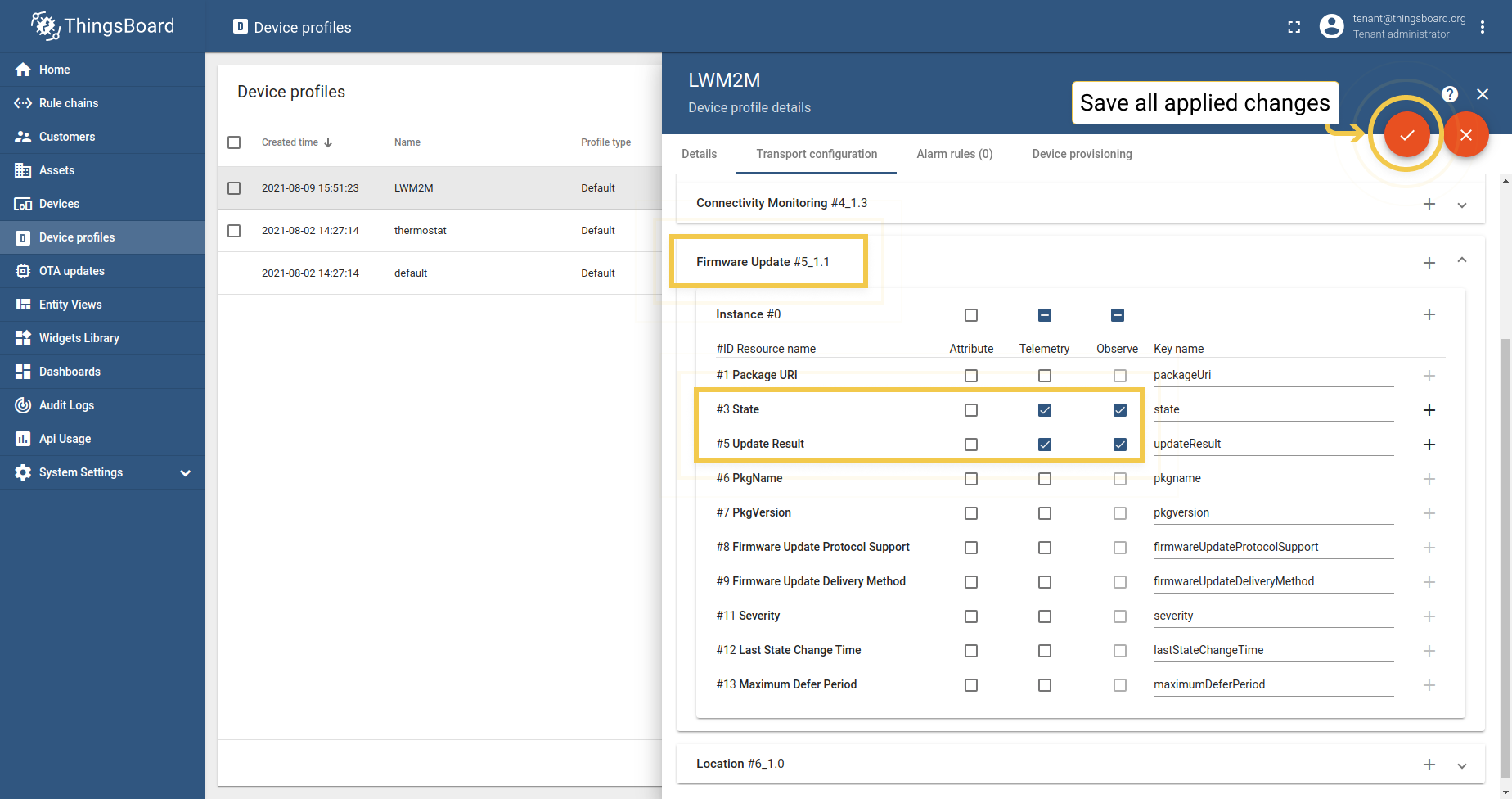1512x799 pixels.
Task: Enable Attribute for #1 Package URI
Action: (x=971, y=376)
